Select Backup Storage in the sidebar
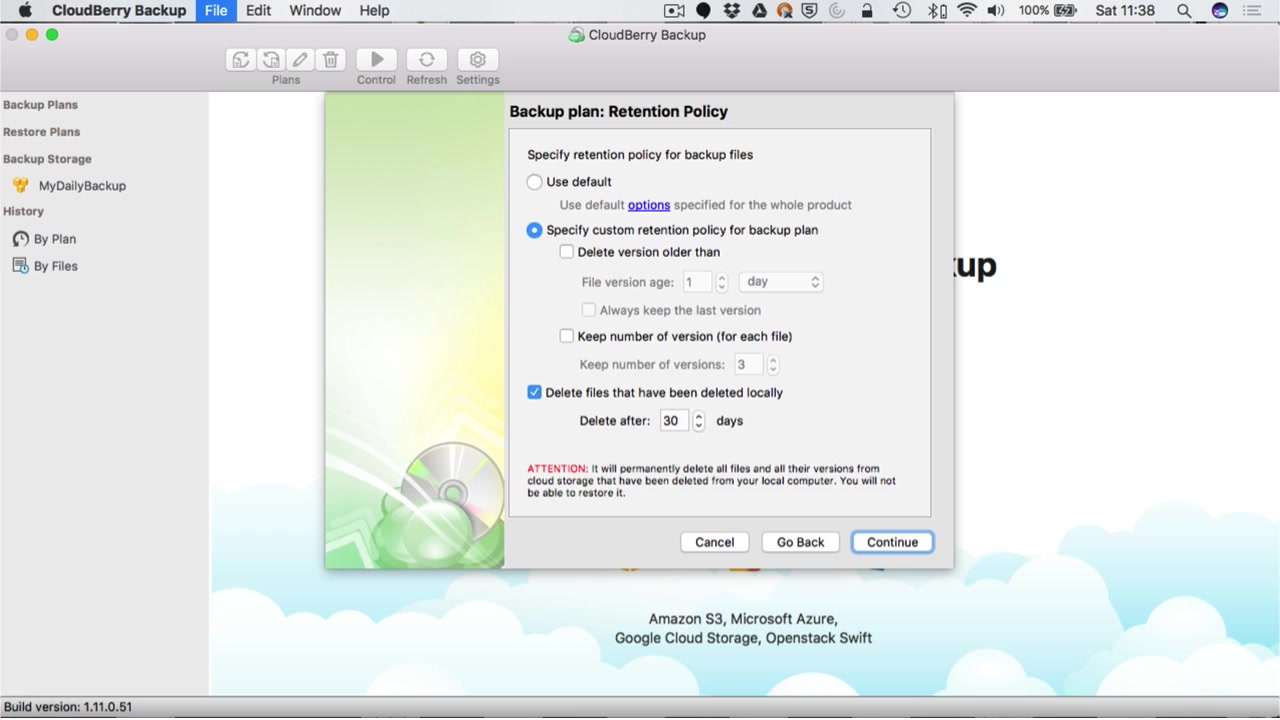 tap(47, 159)
